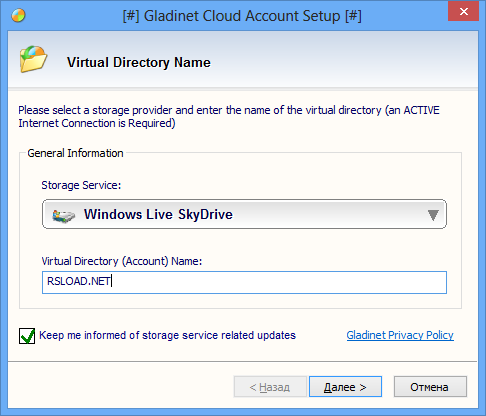Open the Gladinet Privacy Policy link
Screen dimensions: 486x416
click(x=400, y=335)
